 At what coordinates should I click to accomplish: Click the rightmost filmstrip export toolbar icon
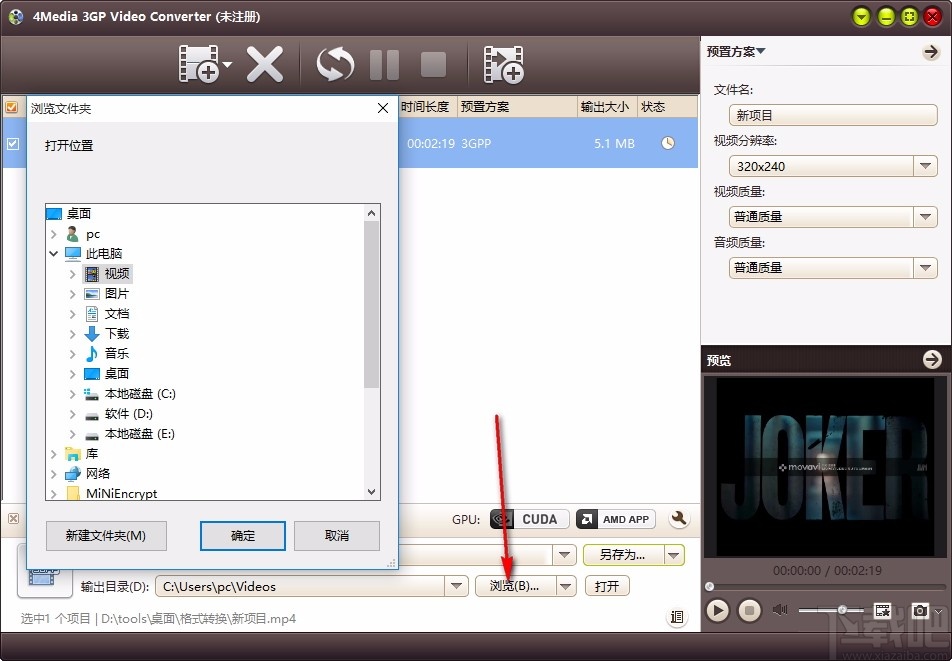[504, 63]
